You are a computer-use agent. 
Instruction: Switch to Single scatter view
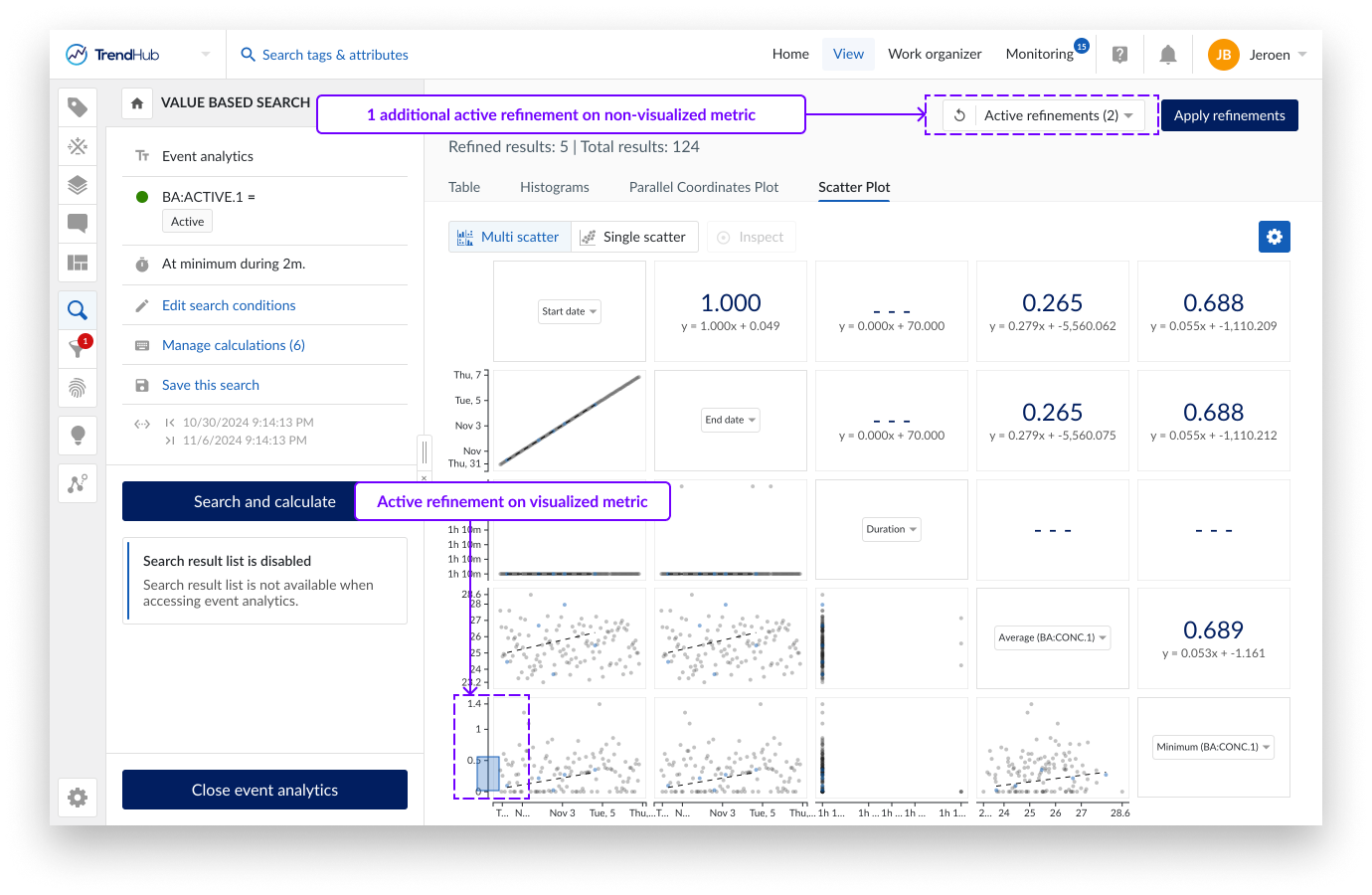633,237
